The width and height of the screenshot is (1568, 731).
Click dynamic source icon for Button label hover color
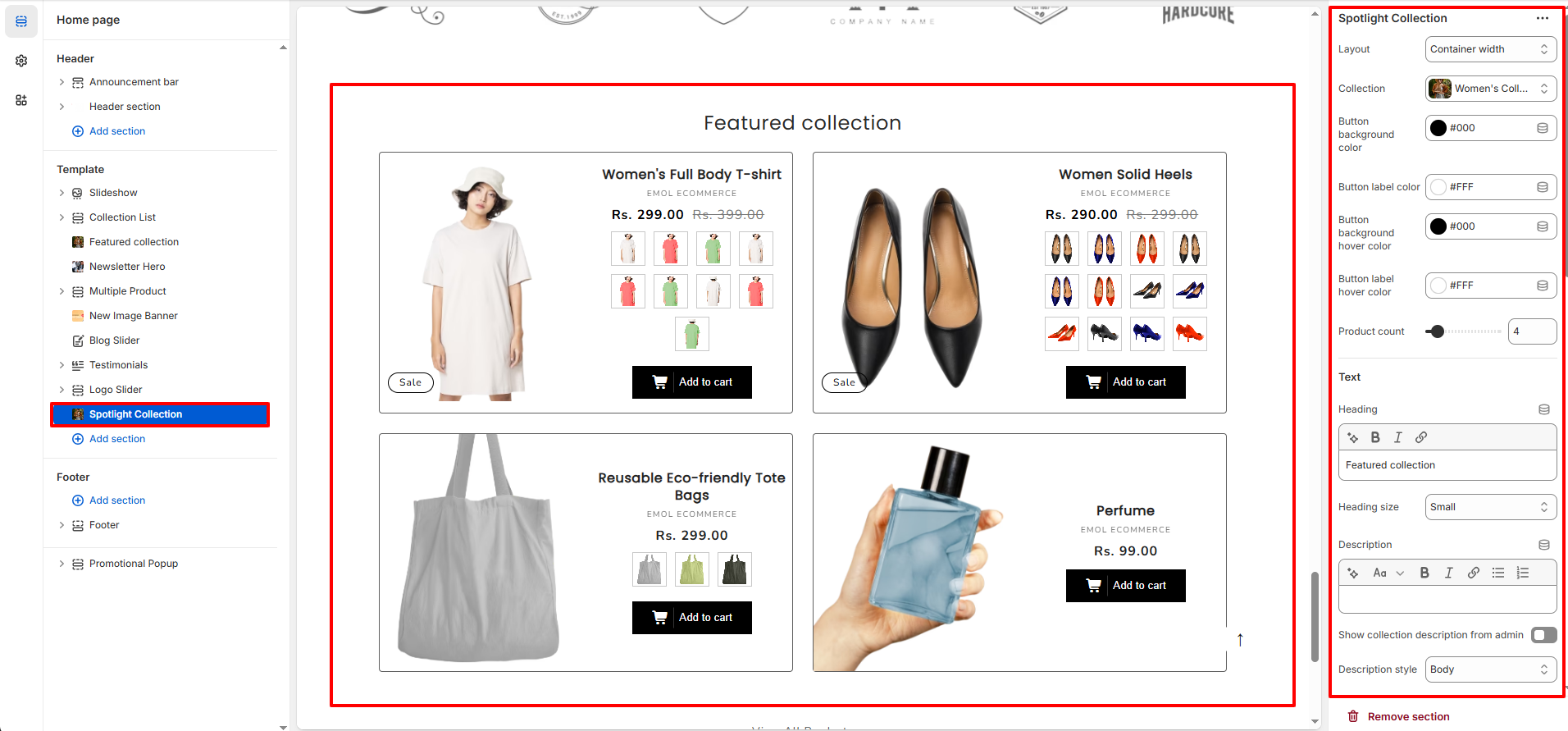coord(1543,286)
